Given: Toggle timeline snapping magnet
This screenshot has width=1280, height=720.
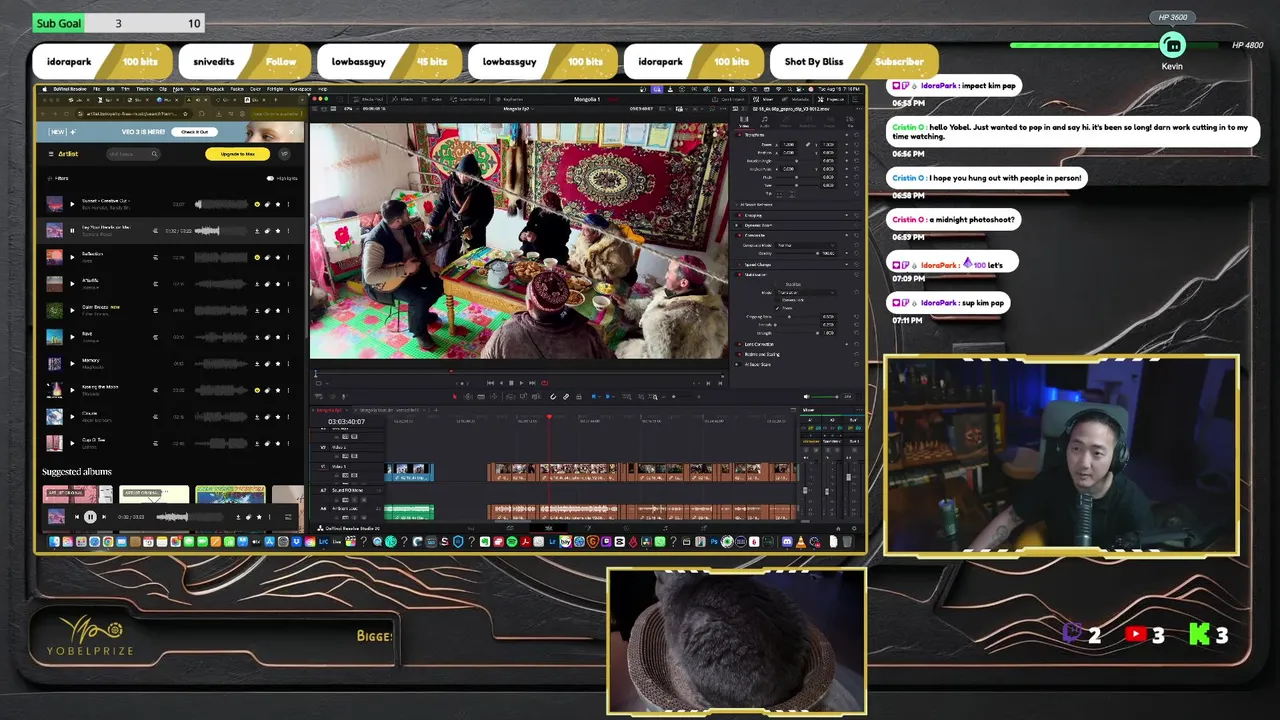Looking at the screenshot, I should tap(553, 397).
